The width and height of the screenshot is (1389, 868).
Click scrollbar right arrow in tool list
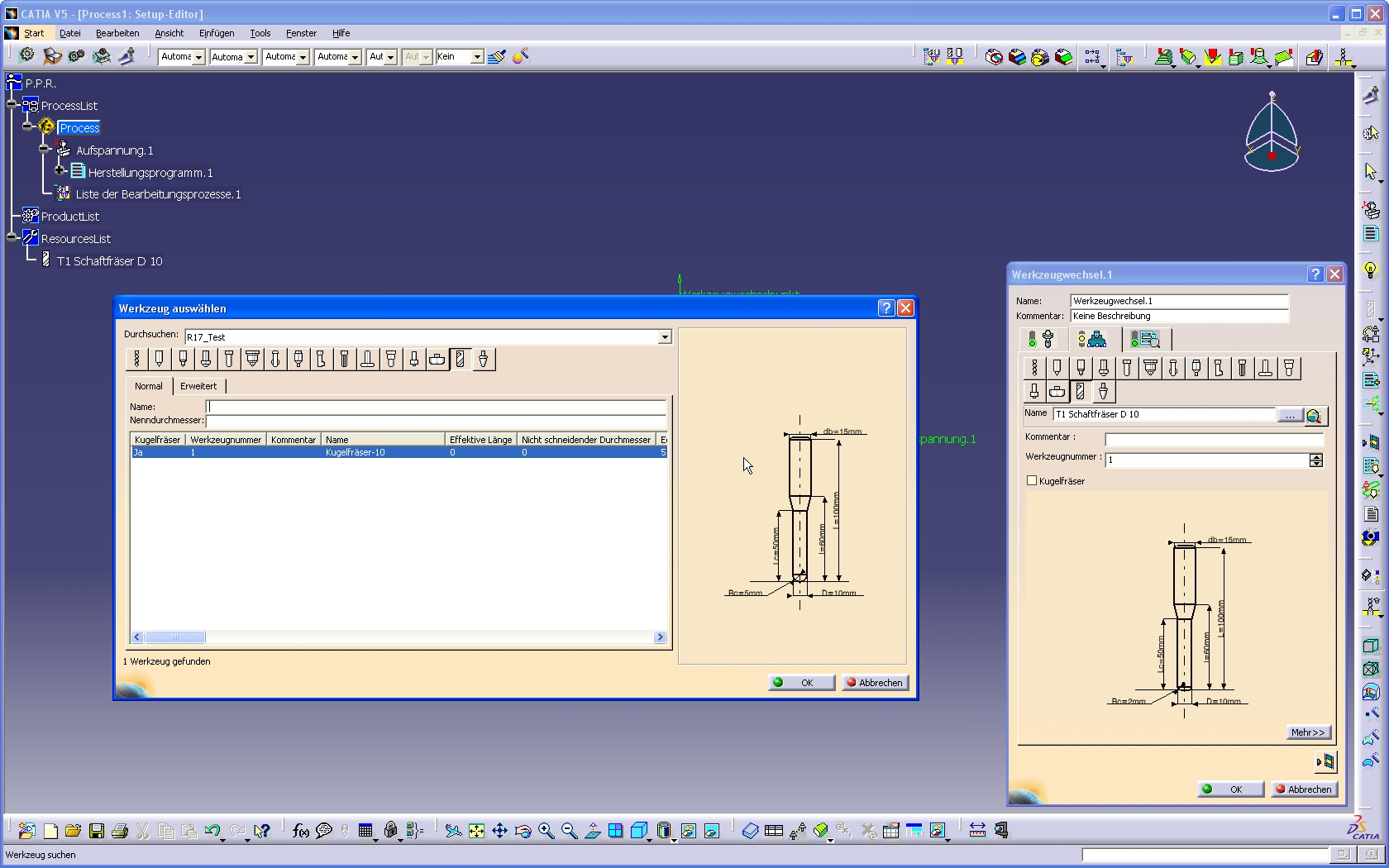click(x=660, y=637)
